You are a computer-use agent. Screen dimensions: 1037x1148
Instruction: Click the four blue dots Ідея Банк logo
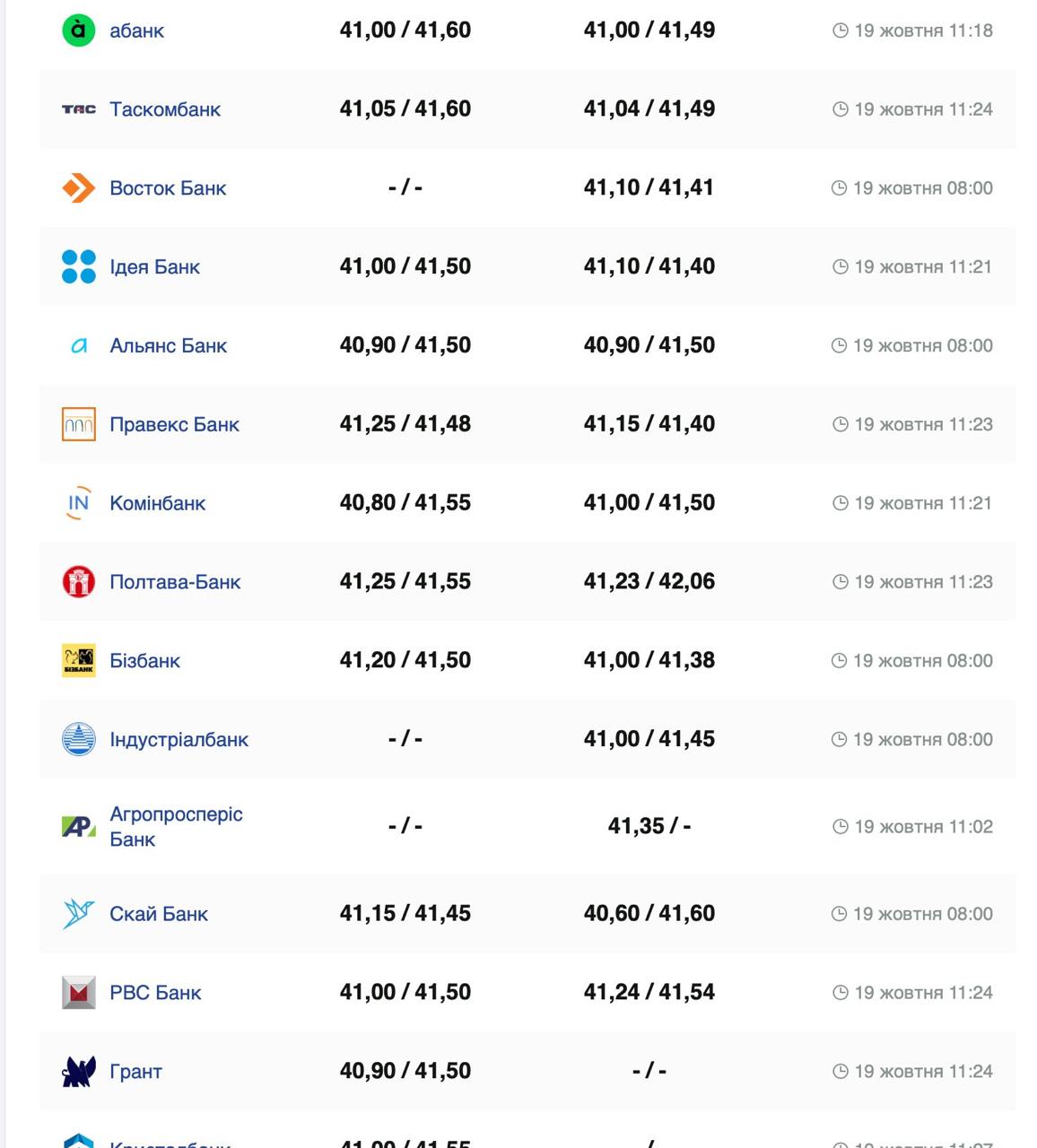tap(78, 267)
